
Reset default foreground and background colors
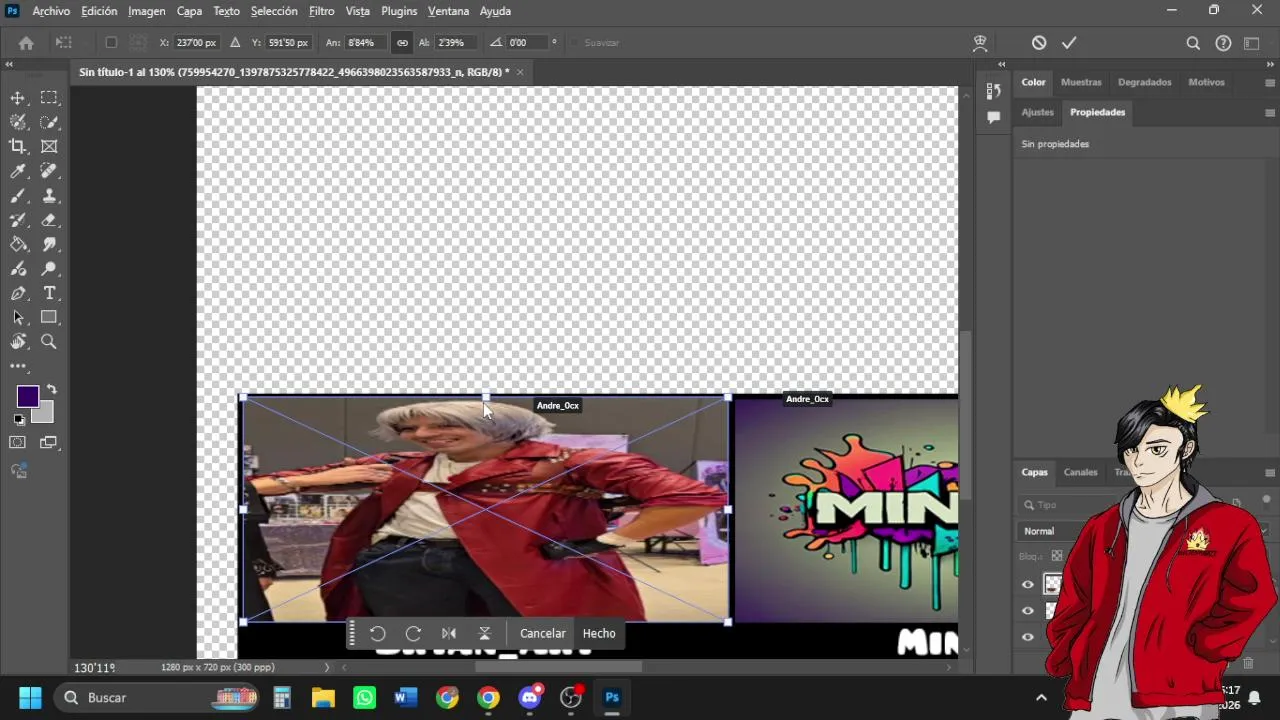[19, 419]
